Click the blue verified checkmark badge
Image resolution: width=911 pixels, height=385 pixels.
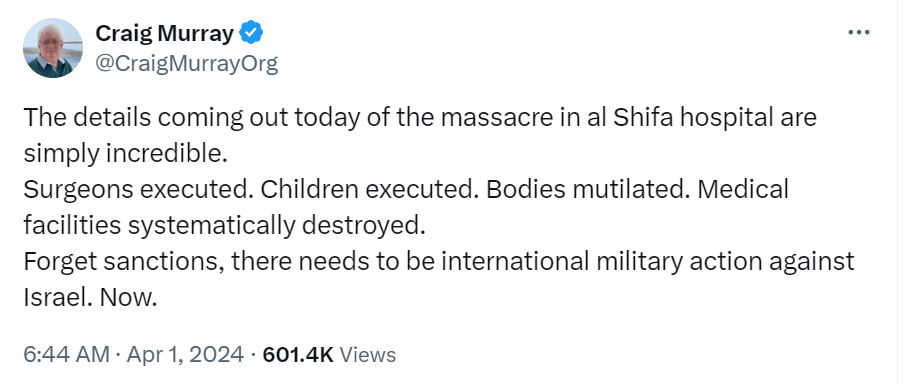pos(252,33)
